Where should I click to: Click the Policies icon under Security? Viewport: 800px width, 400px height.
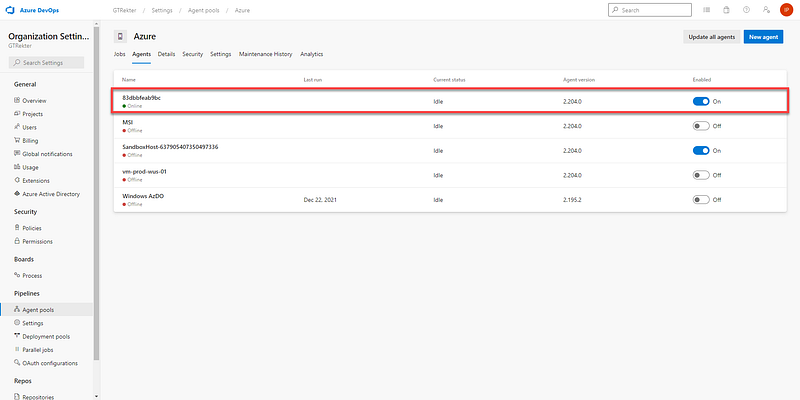pos(17,228)
